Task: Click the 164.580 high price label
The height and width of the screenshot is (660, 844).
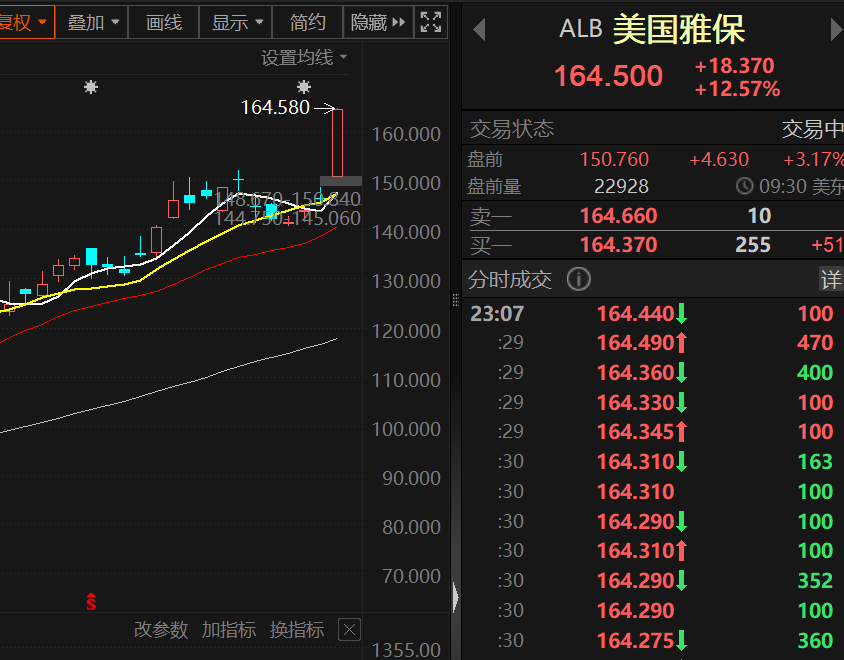Action: coord(275,108)
